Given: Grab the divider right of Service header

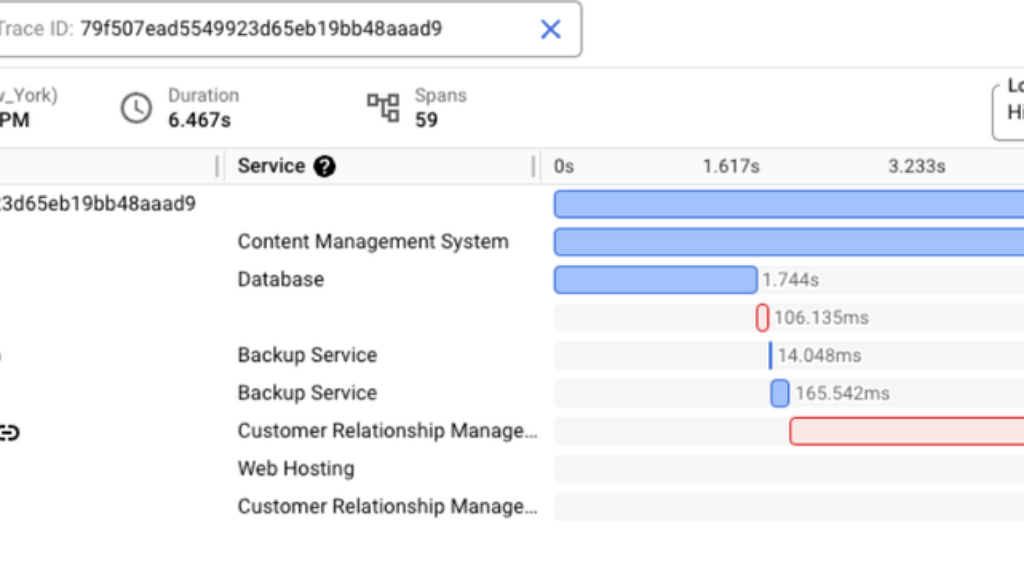Looking at the screenshot, I should pyautogui.click(x=534, y=167).
